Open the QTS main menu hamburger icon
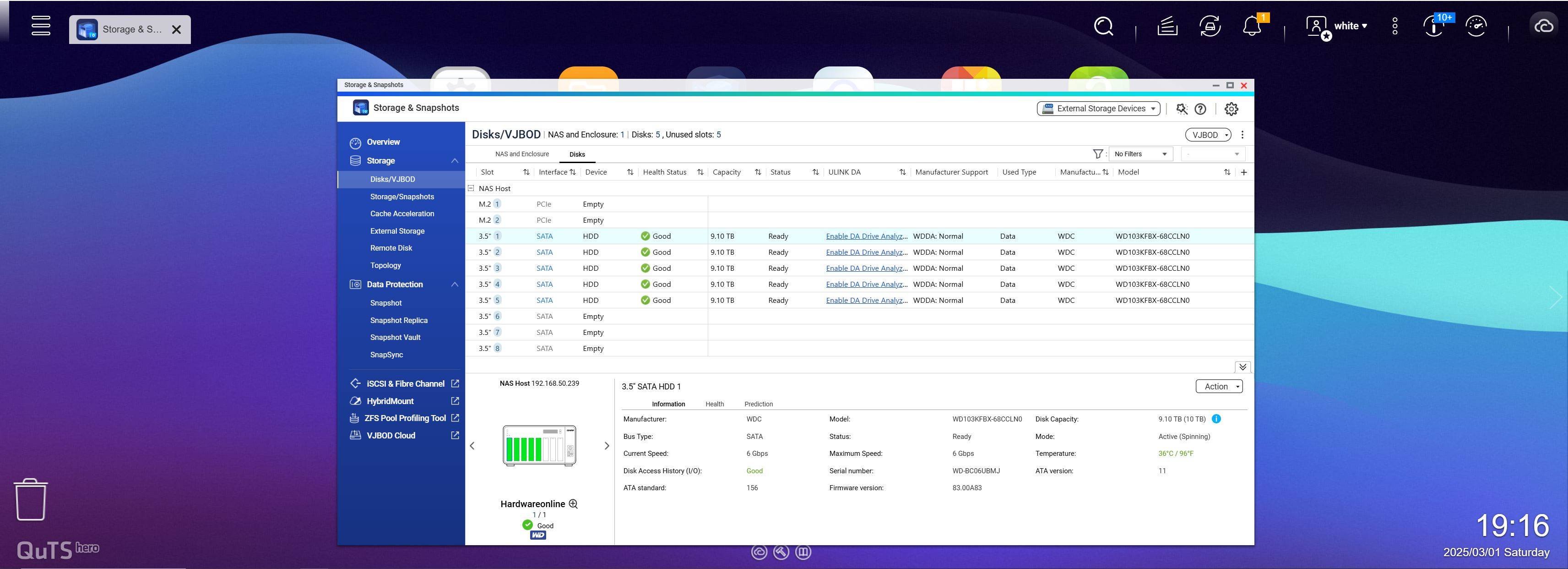 click(x=41, y=26)
